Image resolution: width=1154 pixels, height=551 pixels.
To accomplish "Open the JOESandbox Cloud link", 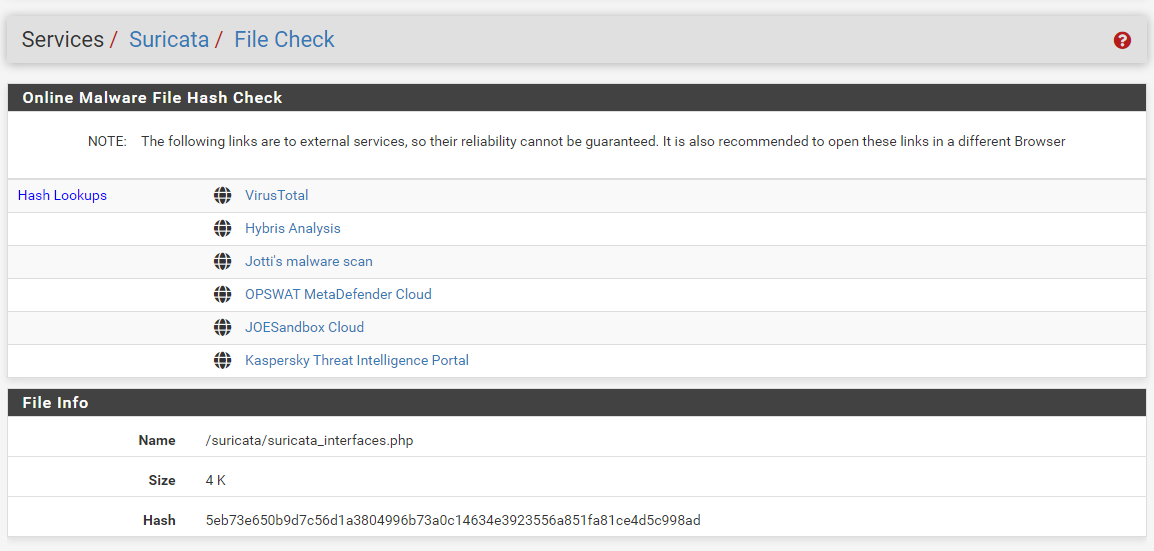I will click(x=305, y=327).
